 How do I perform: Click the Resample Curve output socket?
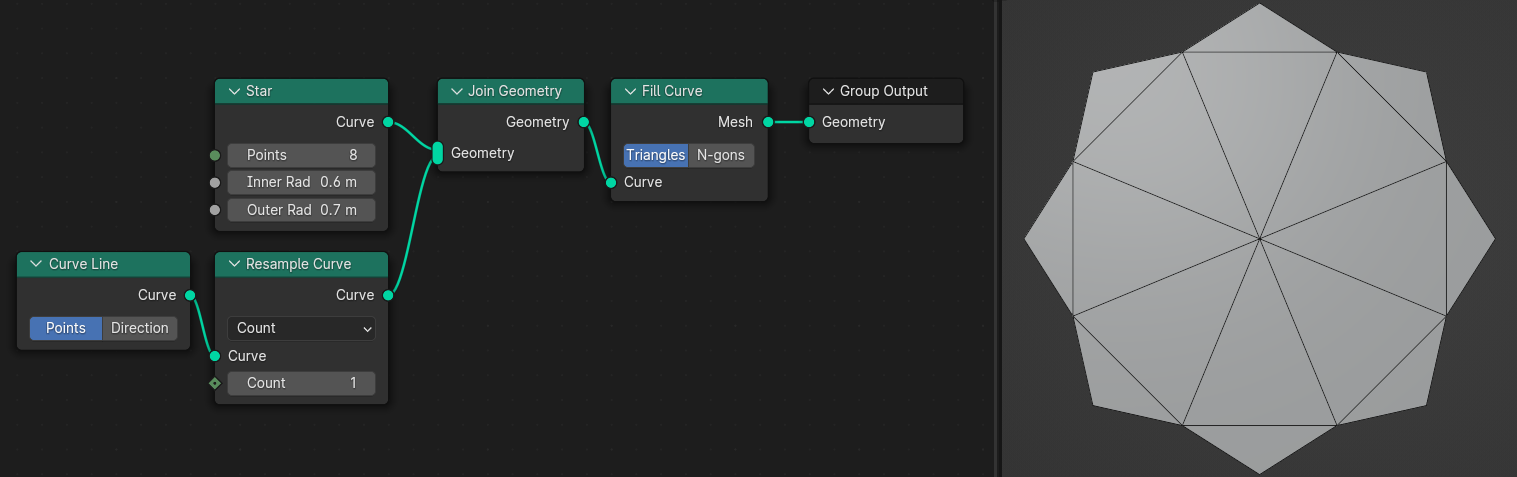(x=388, y=295)
